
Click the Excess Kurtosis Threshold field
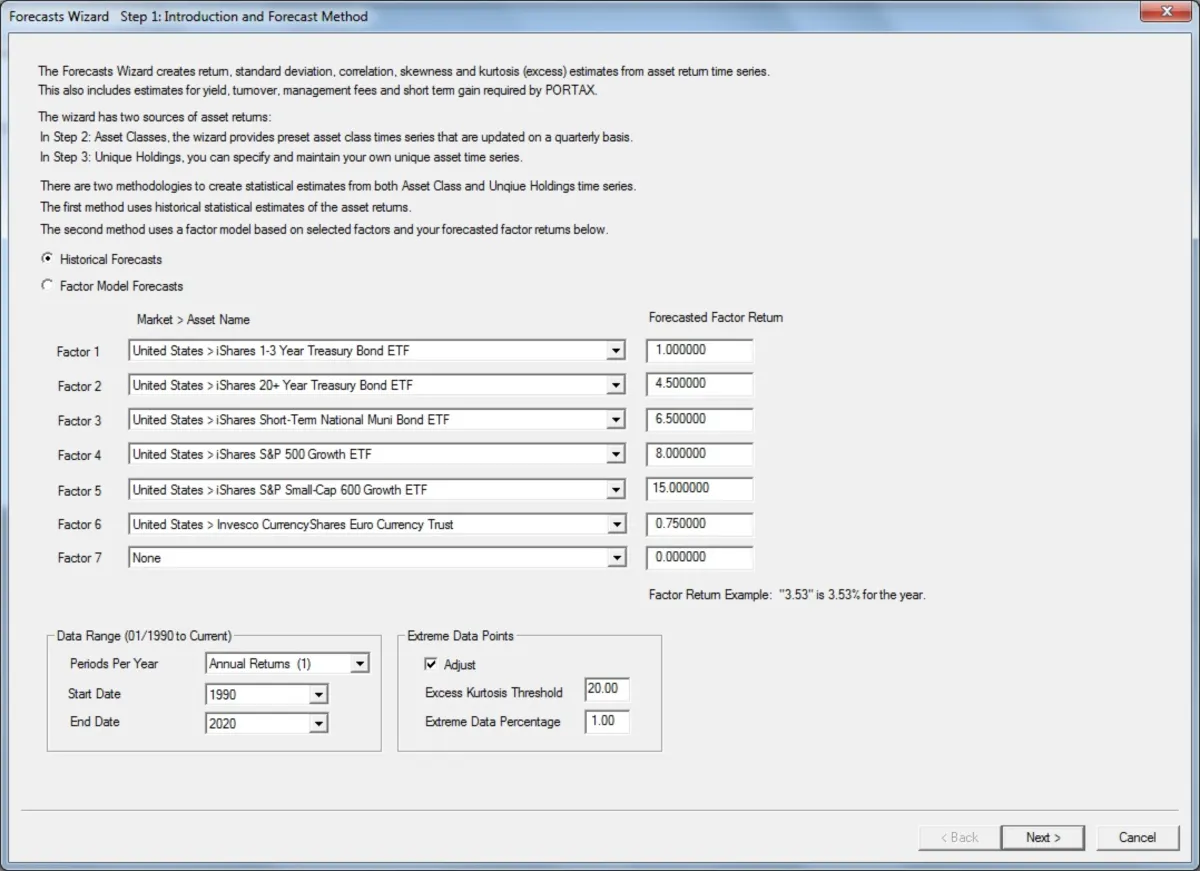pos(607,690)
